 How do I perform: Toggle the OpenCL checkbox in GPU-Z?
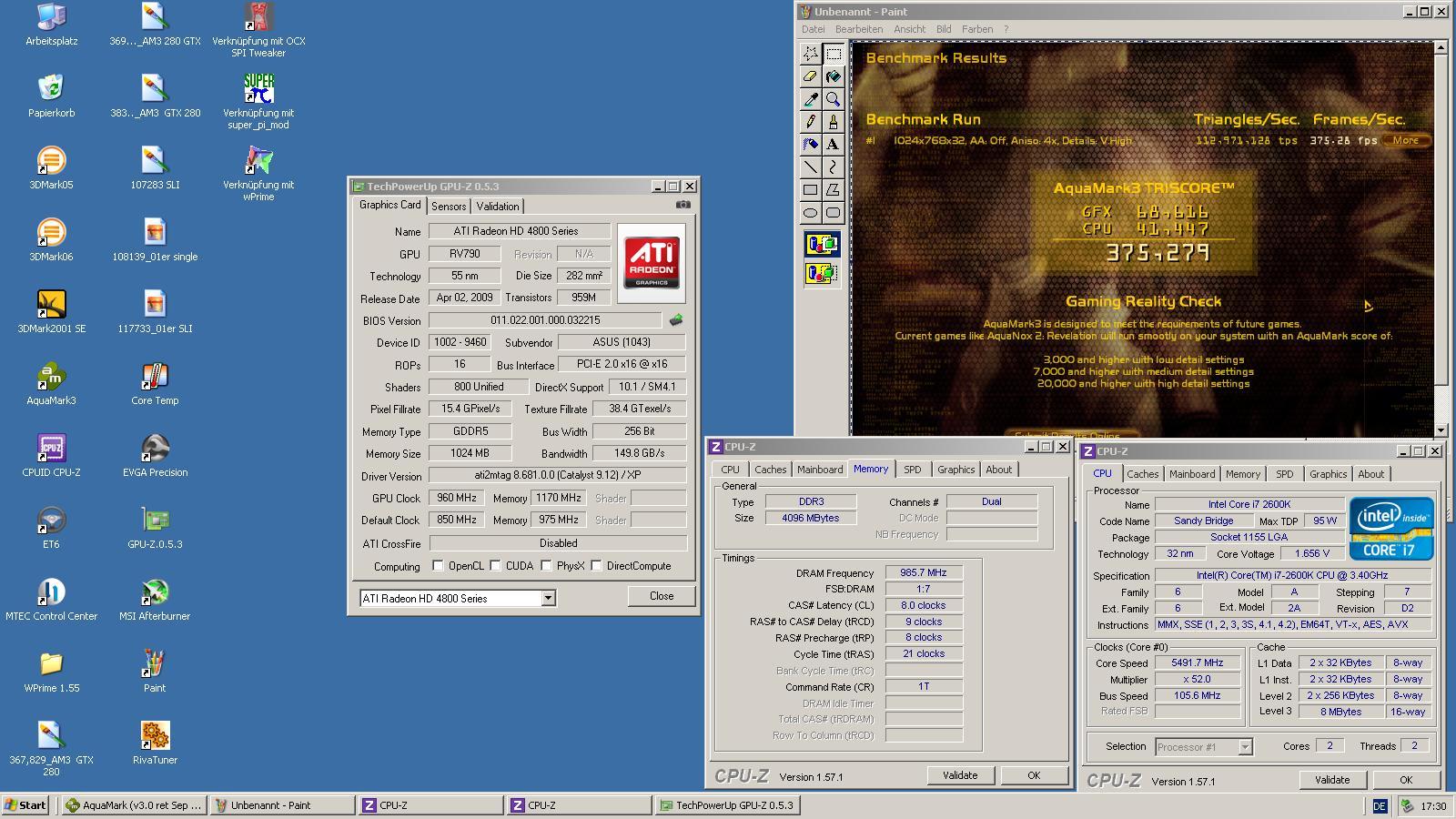pyautogui.click(x=438, y=566)
